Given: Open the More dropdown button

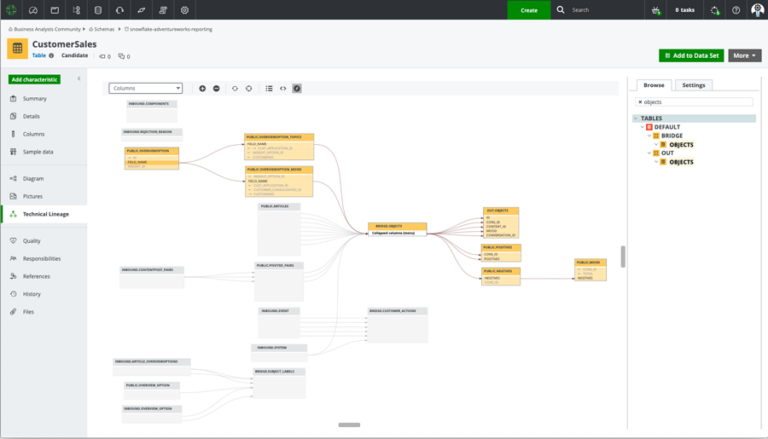Looking at the screenshot, I should (x=744, y=56).
